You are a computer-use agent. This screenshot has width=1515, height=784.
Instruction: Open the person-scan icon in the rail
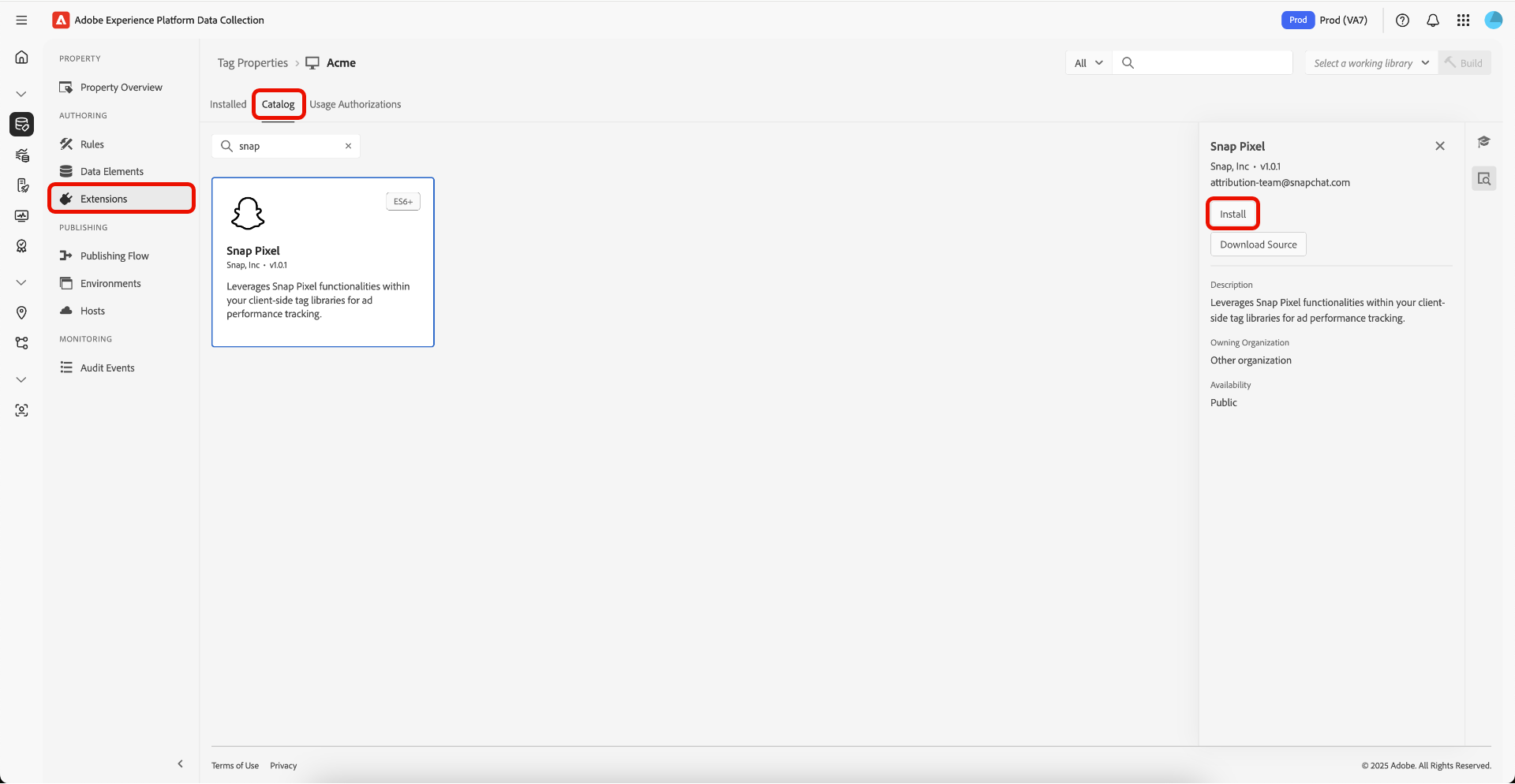tap(21, 410)
